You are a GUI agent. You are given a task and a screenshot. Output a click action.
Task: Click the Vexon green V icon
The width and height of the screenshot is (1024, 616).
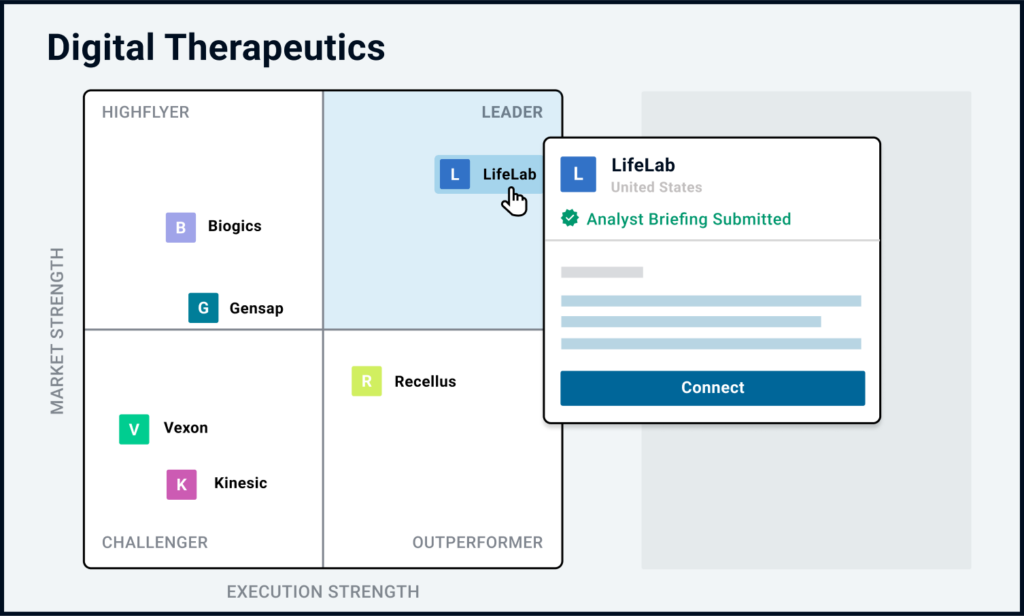[134, 429]
